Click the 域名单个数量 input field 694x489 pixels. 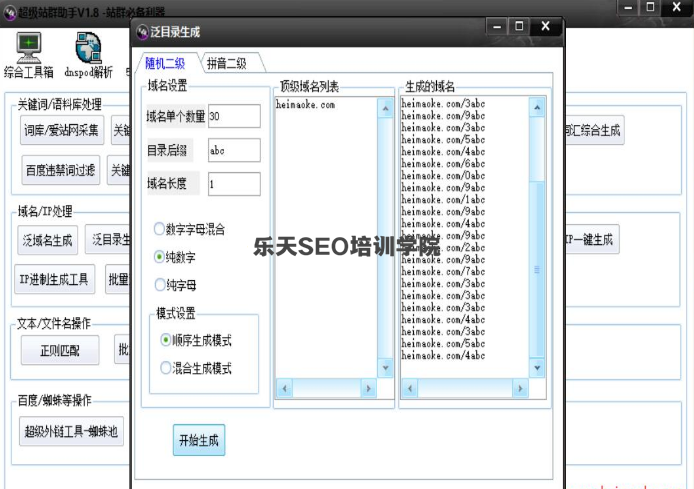coord(234,116)
